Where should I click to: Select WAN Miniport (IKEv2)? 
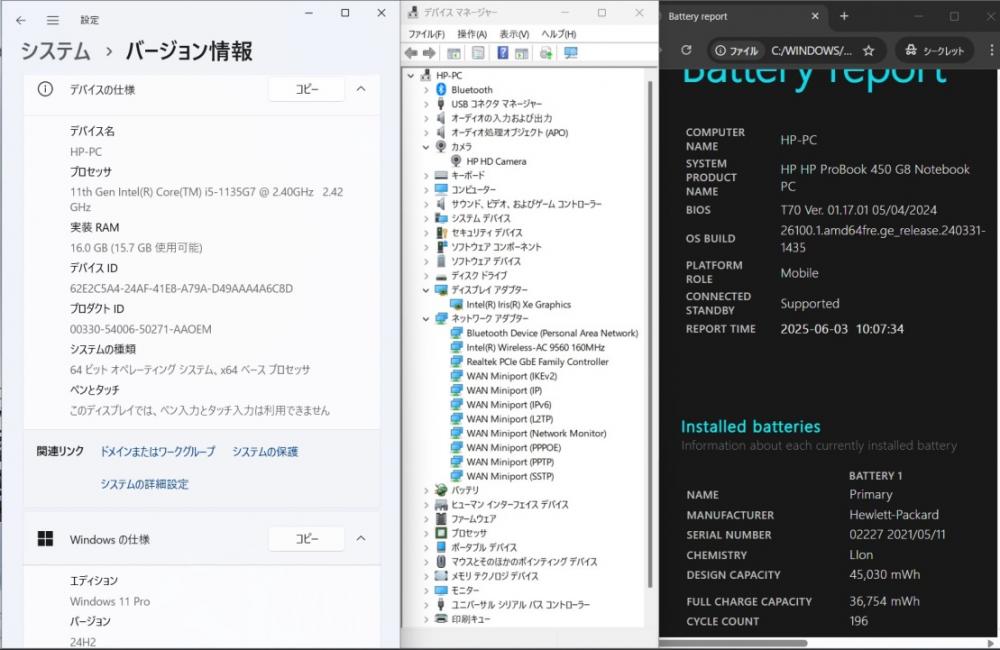click(511, 376)
